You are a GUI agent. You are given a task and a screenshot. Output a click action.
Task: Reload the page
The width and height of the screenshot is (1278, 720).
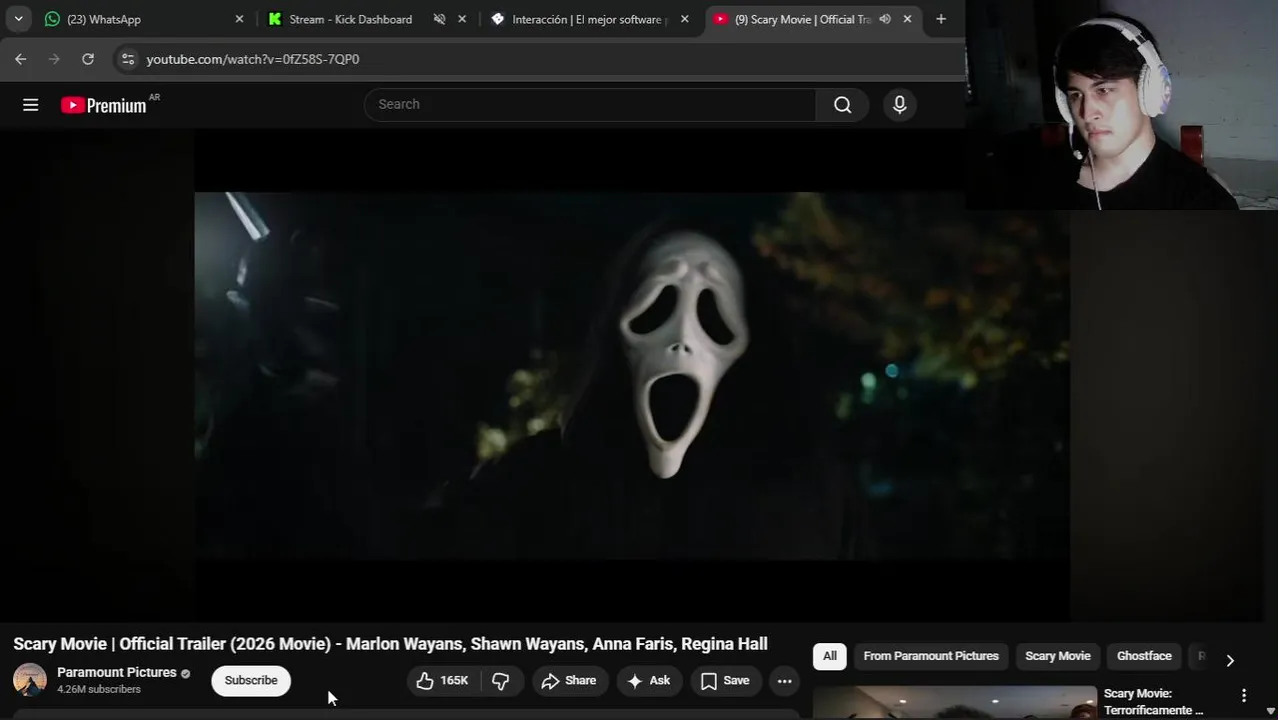[88, 59]
